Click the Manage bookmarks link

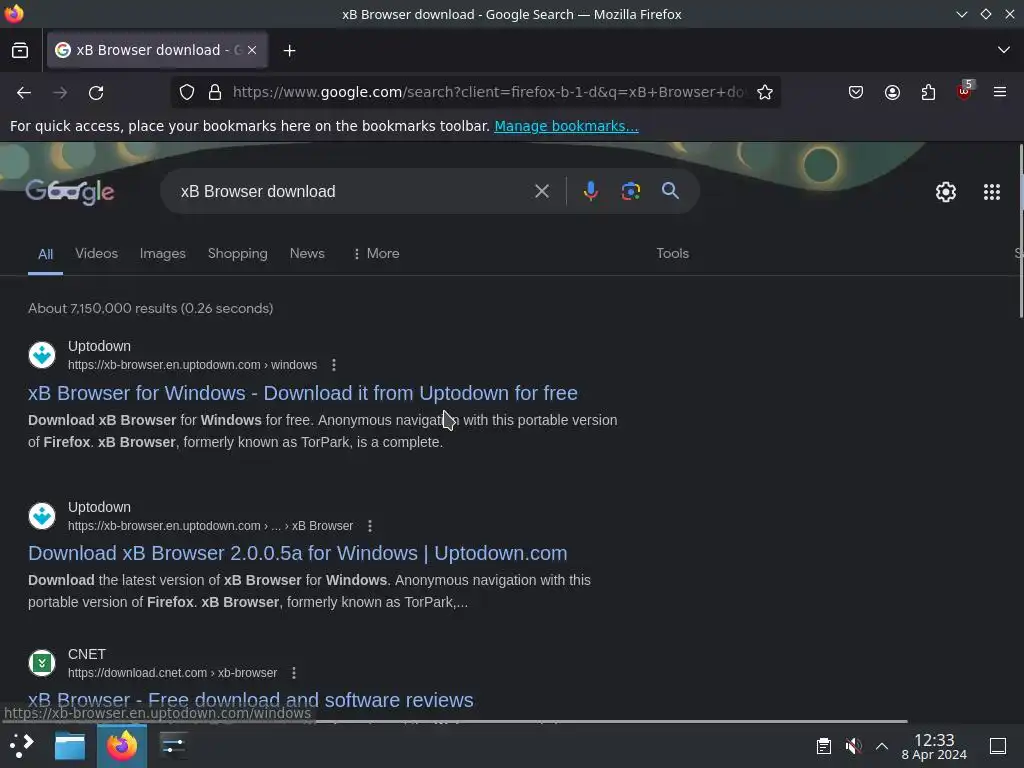(x=566, y=126)
